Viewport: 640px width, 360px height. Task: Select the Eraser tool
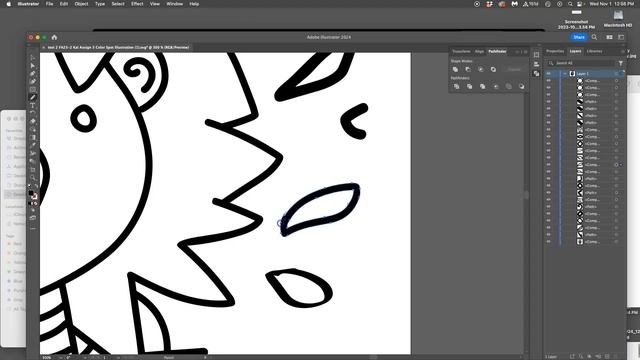(x=33, y=121)
